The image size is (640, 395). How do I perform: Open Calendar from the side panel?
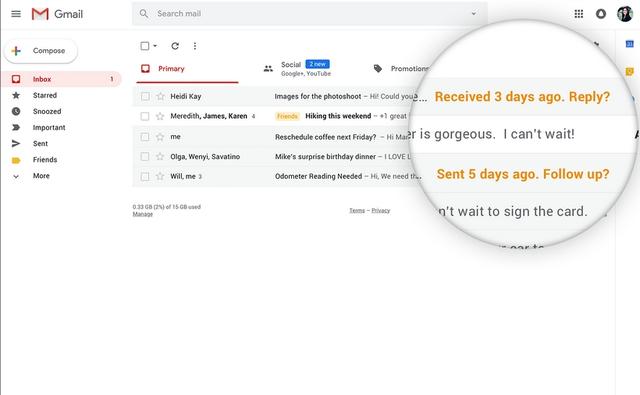[x=629, y=44]
